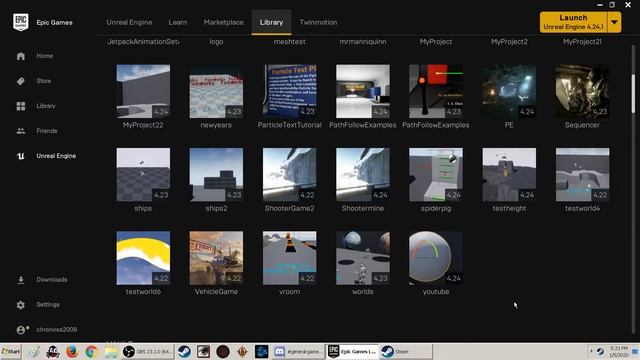Launch Unreal Engine 4.24.1
640x360 pixels.
point(573,22)
